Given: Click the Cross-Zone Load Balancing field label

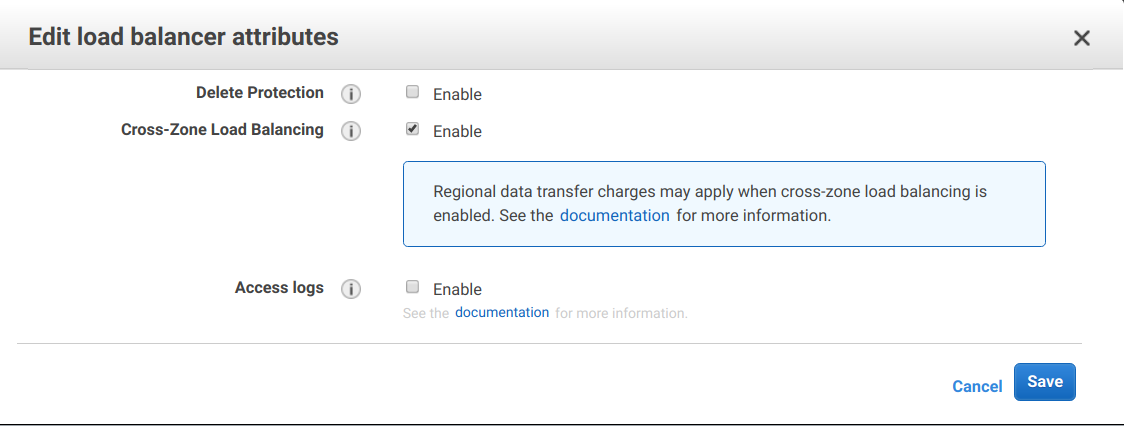Looking at the screenshot, I should (x=222, y=130).
